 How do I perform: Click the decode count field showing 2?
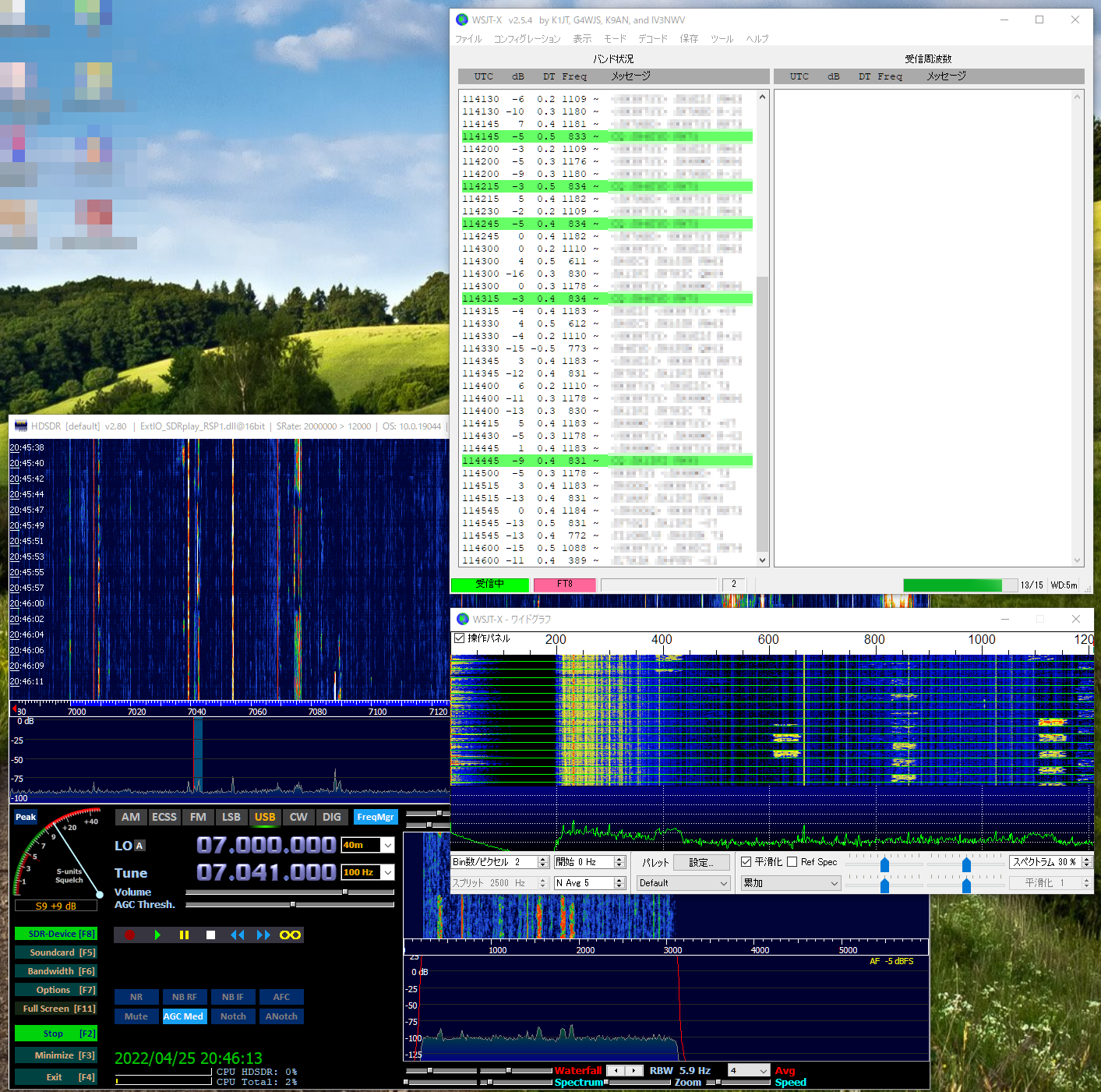coord(734,585)
